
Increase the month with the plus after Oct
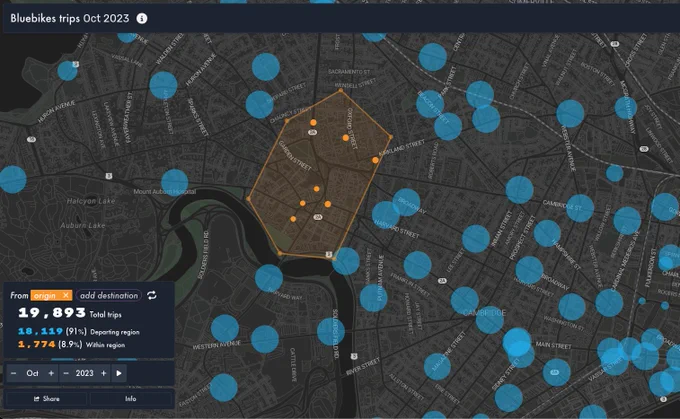tap(51, 373)
